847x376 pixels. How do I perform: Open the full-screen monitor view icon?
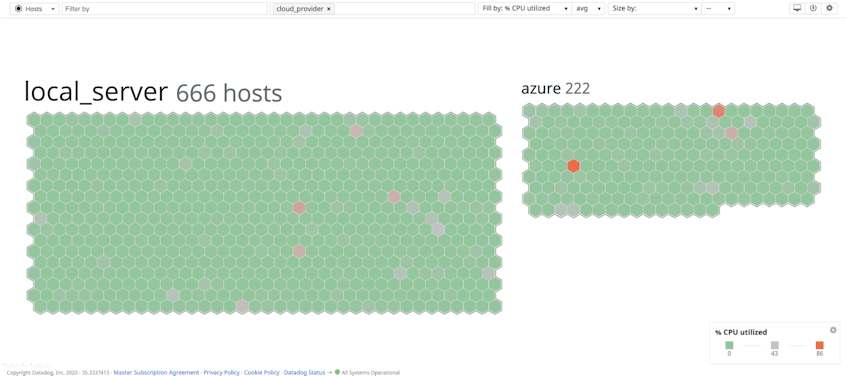(796, 9)
